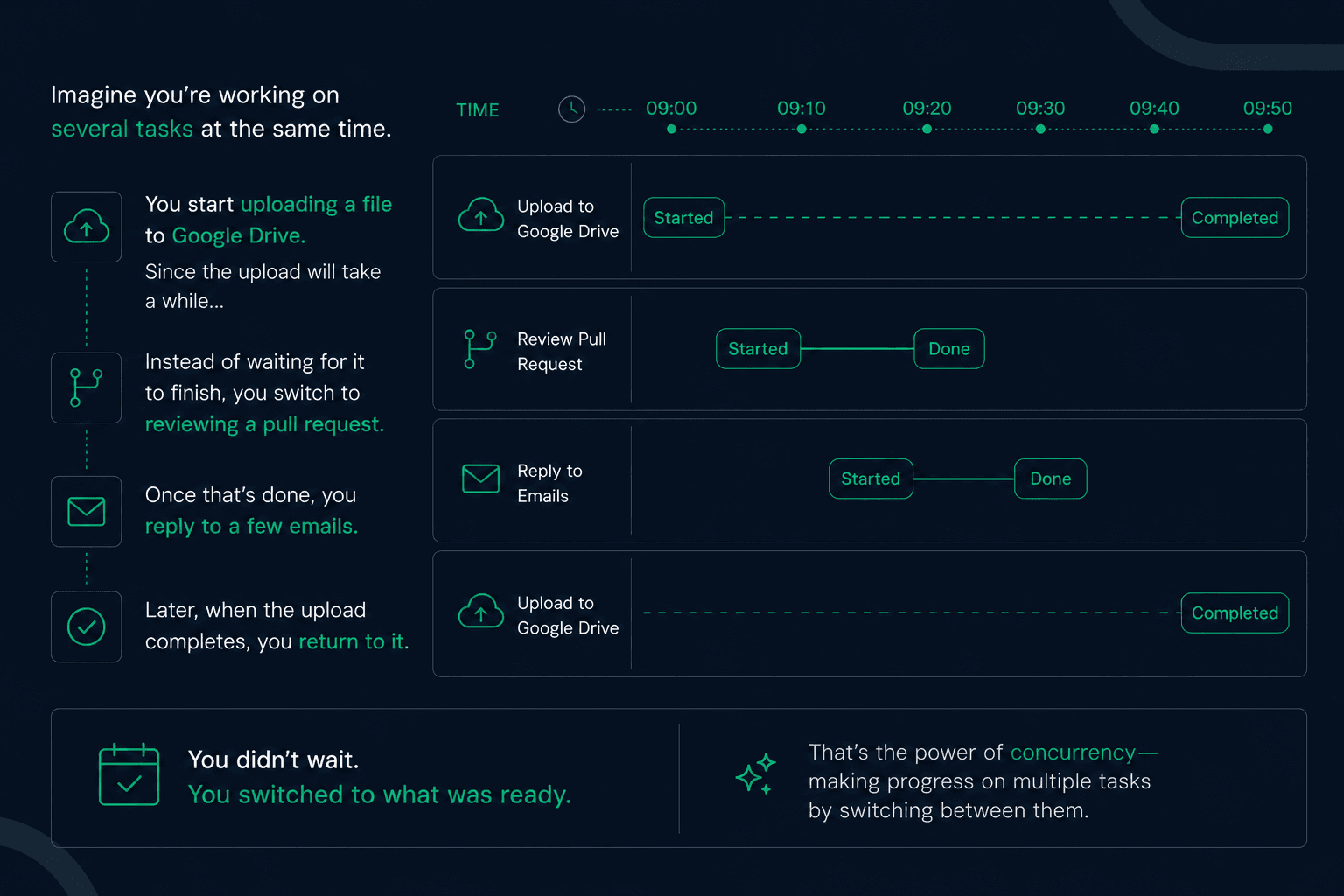This screenshot has width=1344, height=896.
Task: Click the 09:50 timeline dot
Action: (1268, 129)
